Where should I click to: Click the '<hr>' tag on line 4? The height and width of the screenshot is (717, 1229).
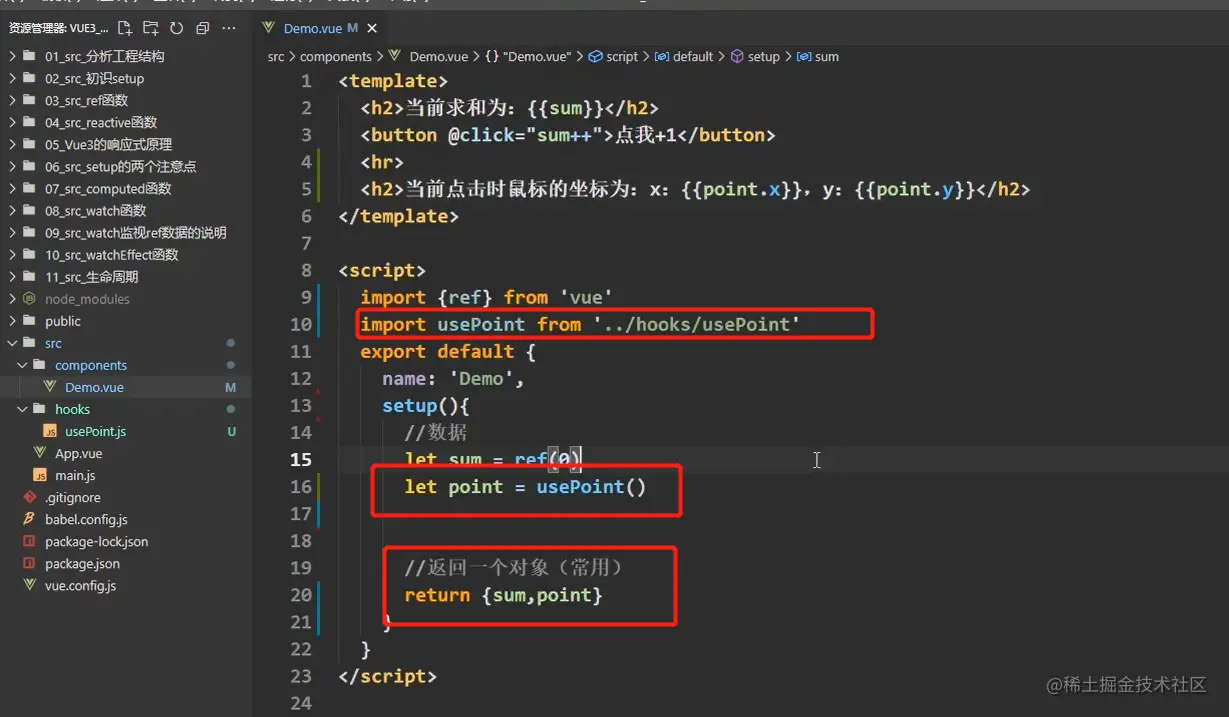[x=382, y=162]
